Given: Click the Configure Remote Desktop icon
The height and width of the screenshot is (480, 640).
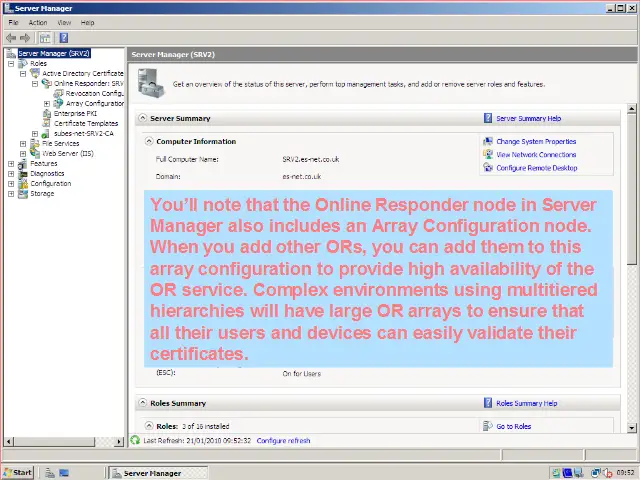Looking at the screenshot, I should tap(488, 168).
